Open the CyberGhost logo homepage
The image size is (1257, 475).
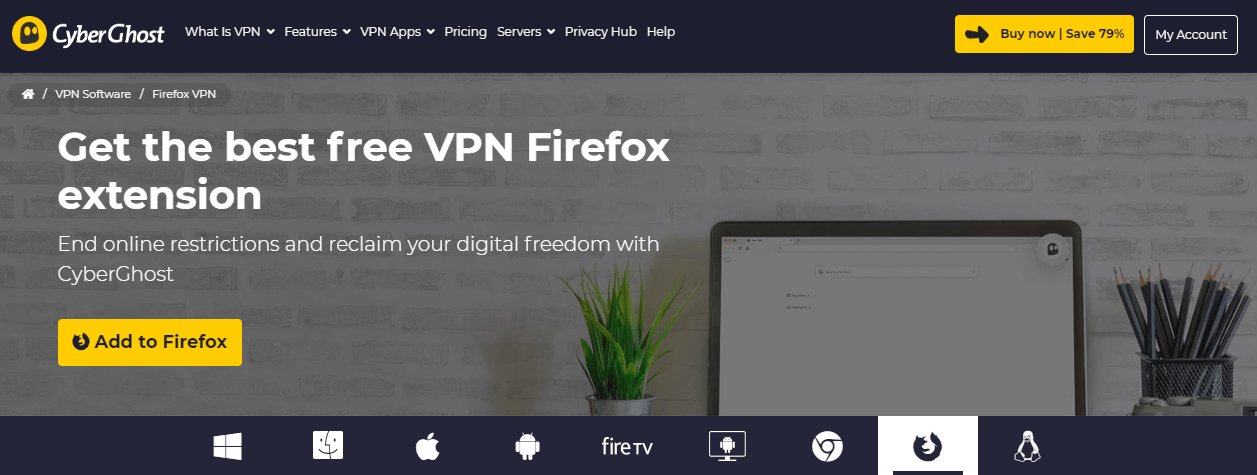coord(89,34)
